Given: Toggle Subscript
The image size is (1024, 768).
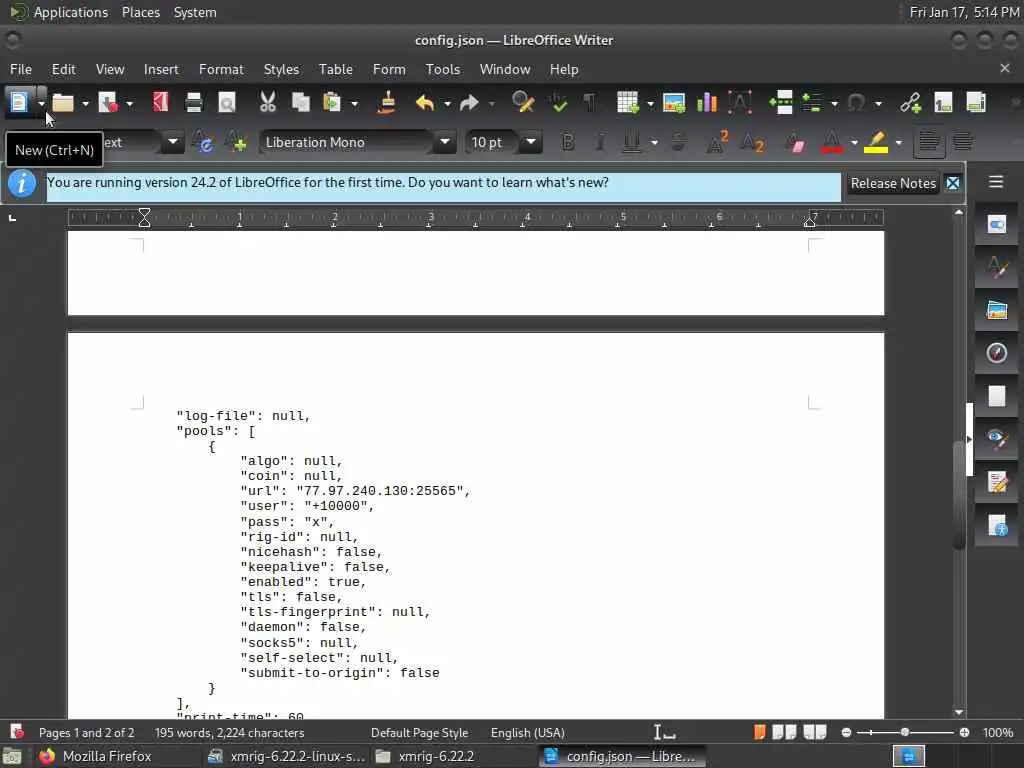Looking at the screenshot, I should tap(753, 142).
